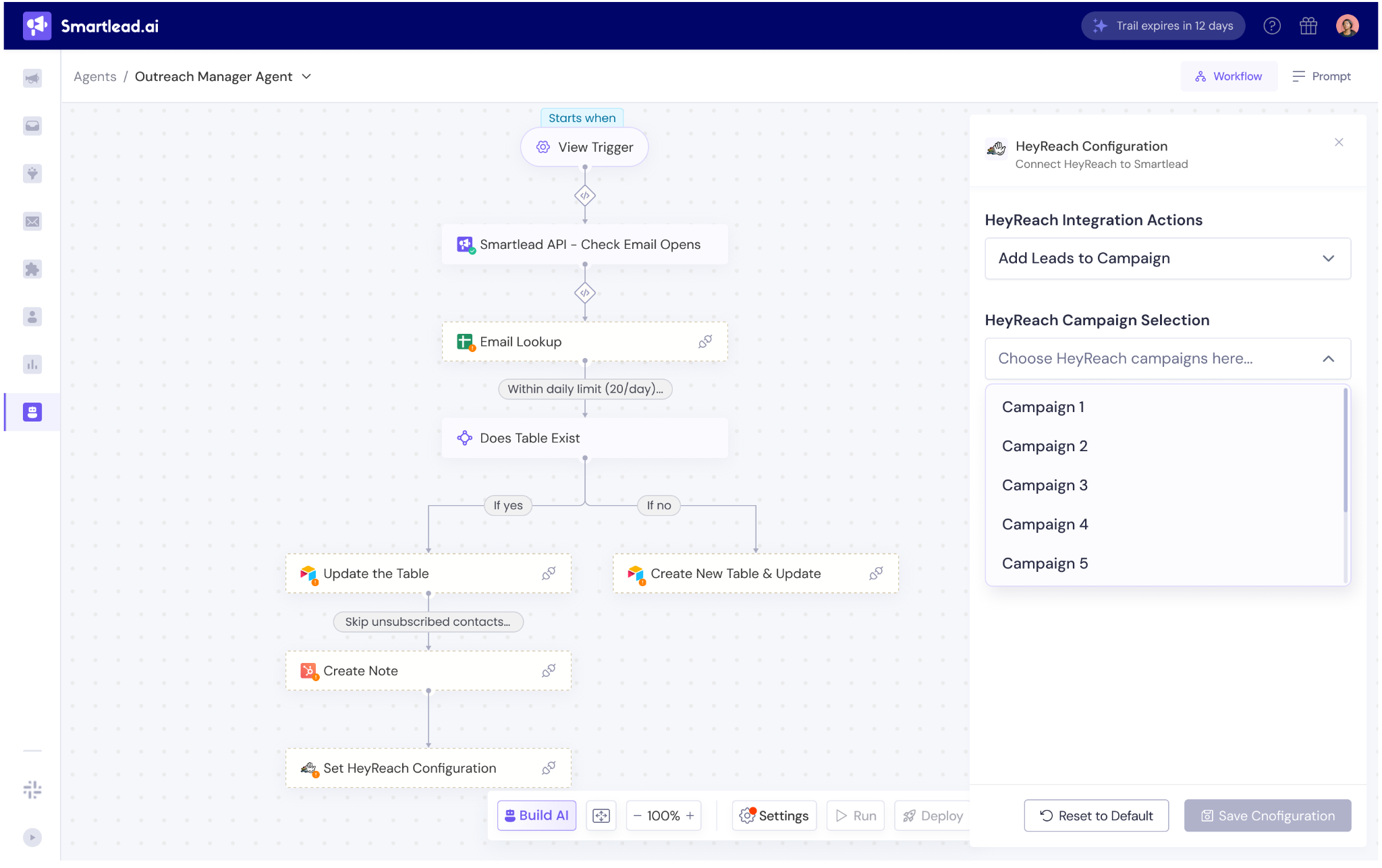Viewport: 1382px width, 868px height.
Task: Click Reset to Default button
Action: [x=1096, y=815]
